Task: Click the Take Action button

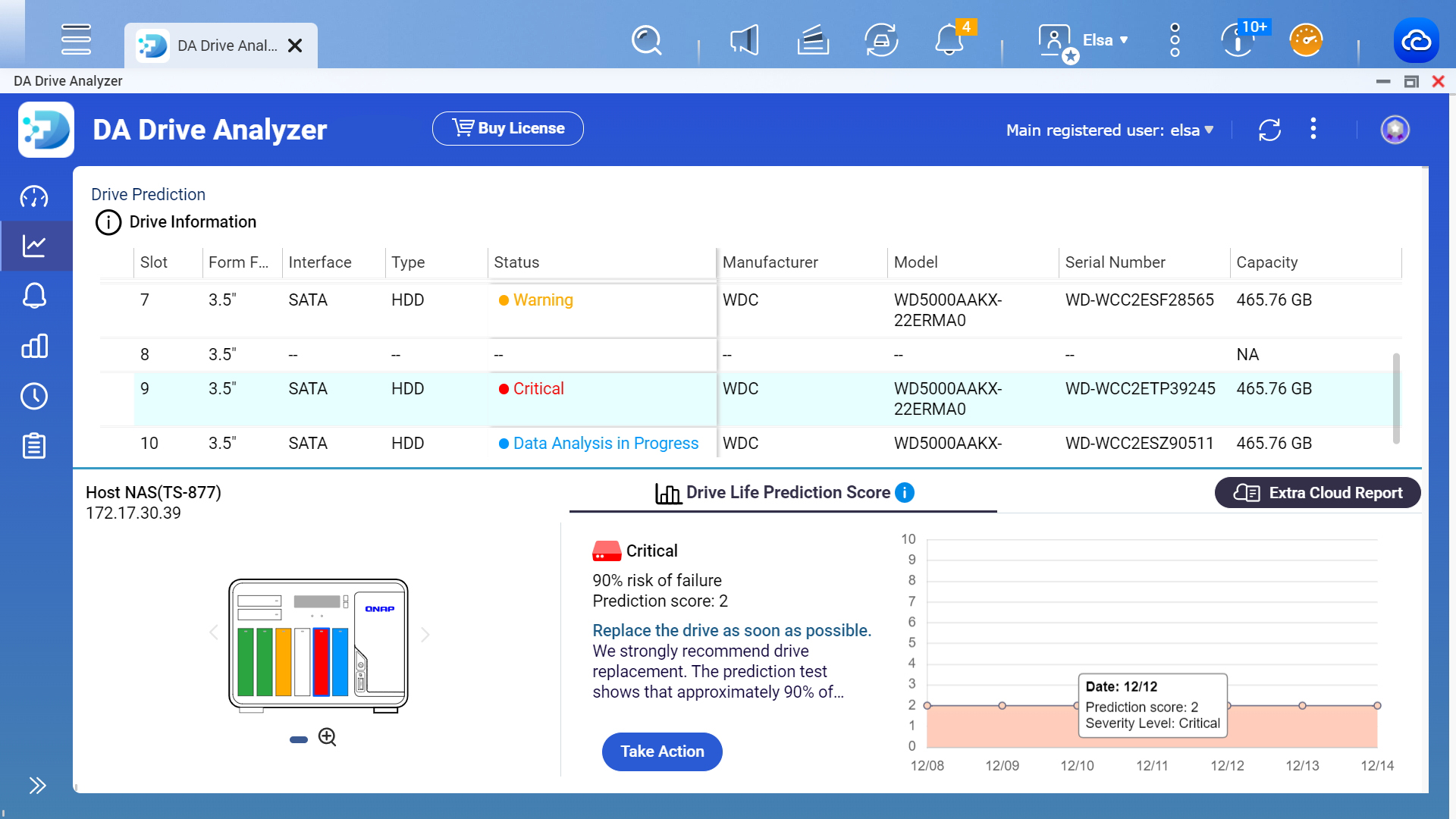Action: 661,752
